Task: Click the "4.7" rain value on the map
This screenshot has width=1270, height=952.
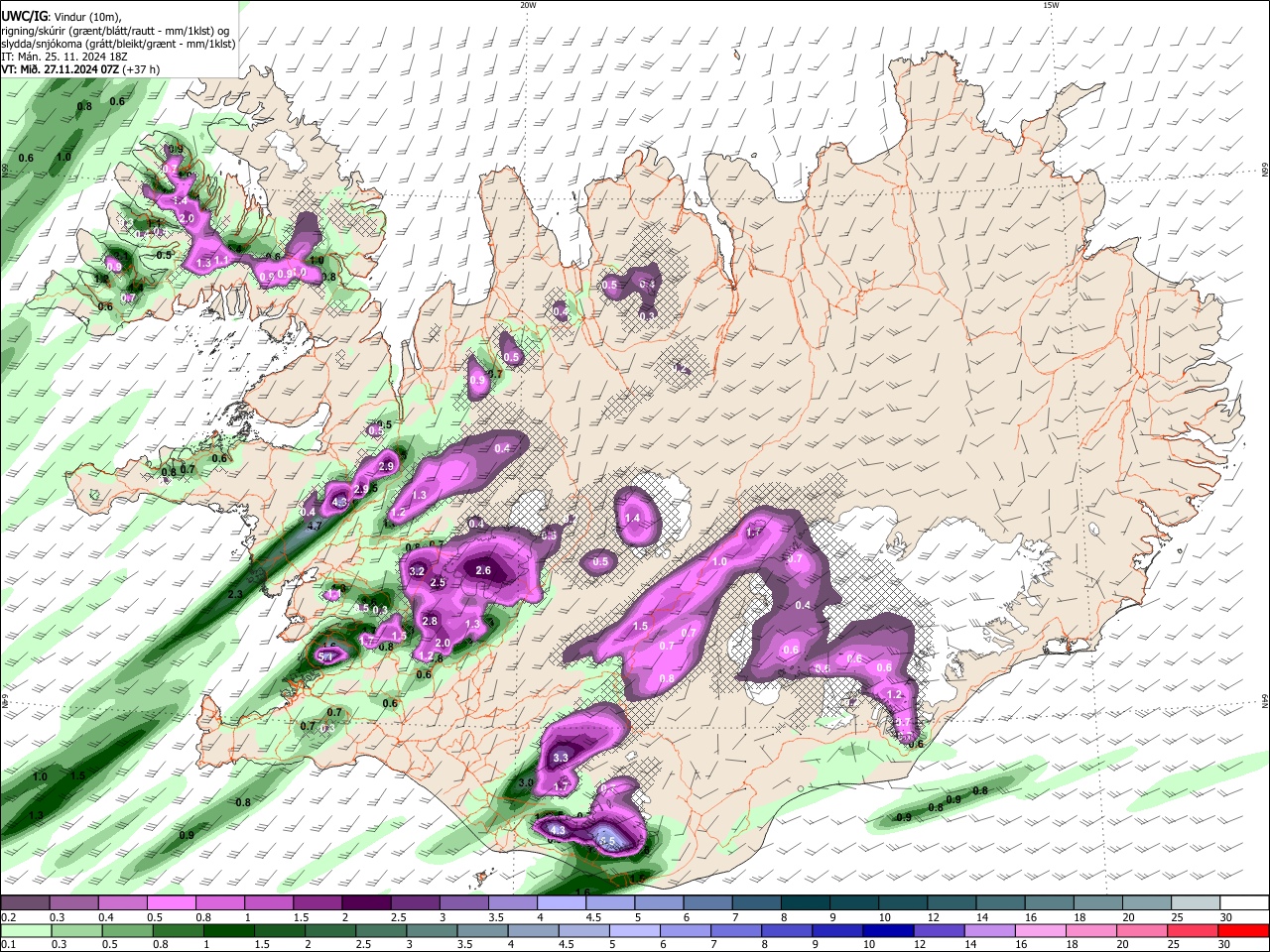Action: 316,526
